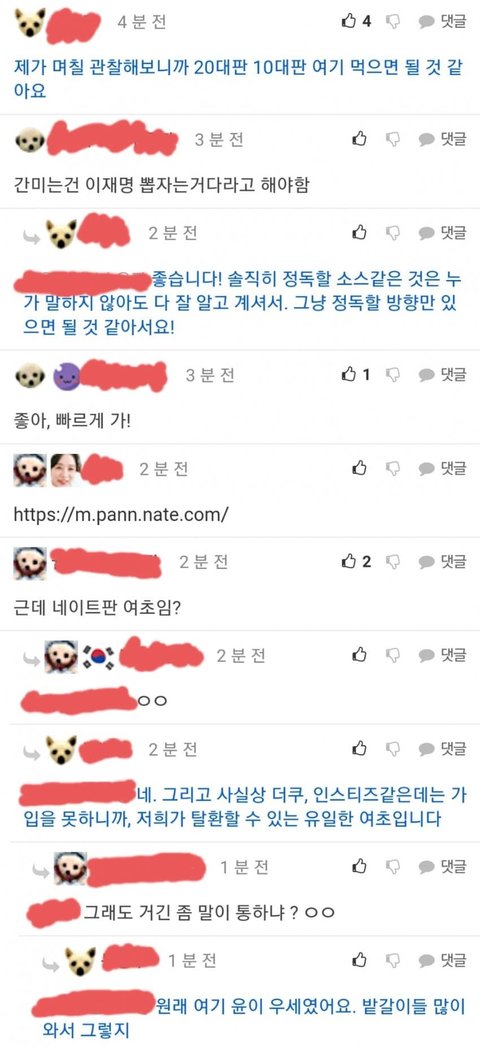480x1050 pixels.
Task: Click the Korean flag badge icon
Action: pyautogui.click(x=99, y=658)
